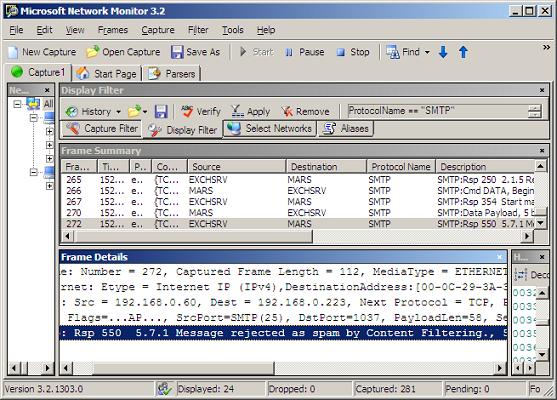Close the Hex Details panel

tap(542, 257)
